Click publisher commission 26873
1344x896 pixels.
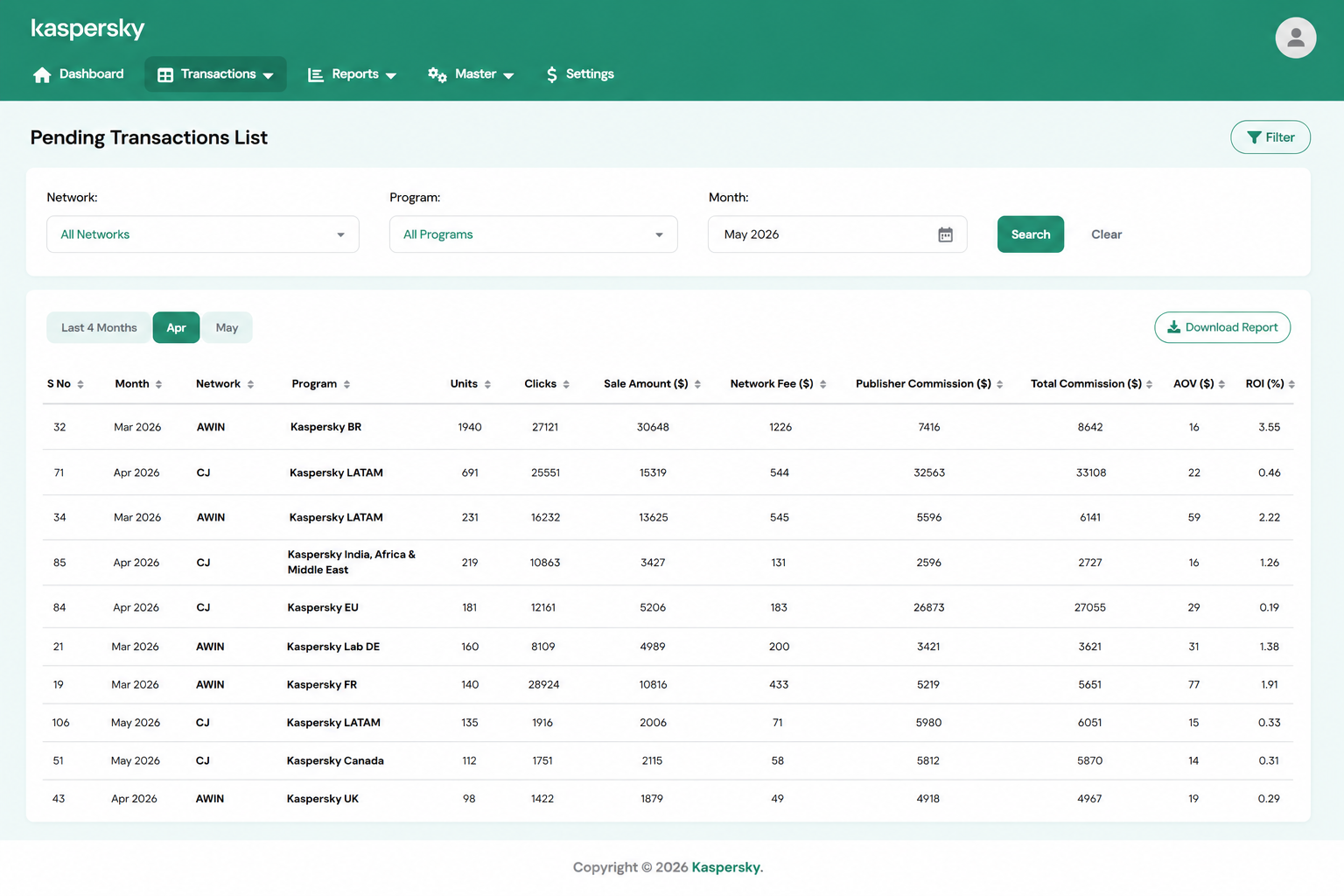[929, 607]
